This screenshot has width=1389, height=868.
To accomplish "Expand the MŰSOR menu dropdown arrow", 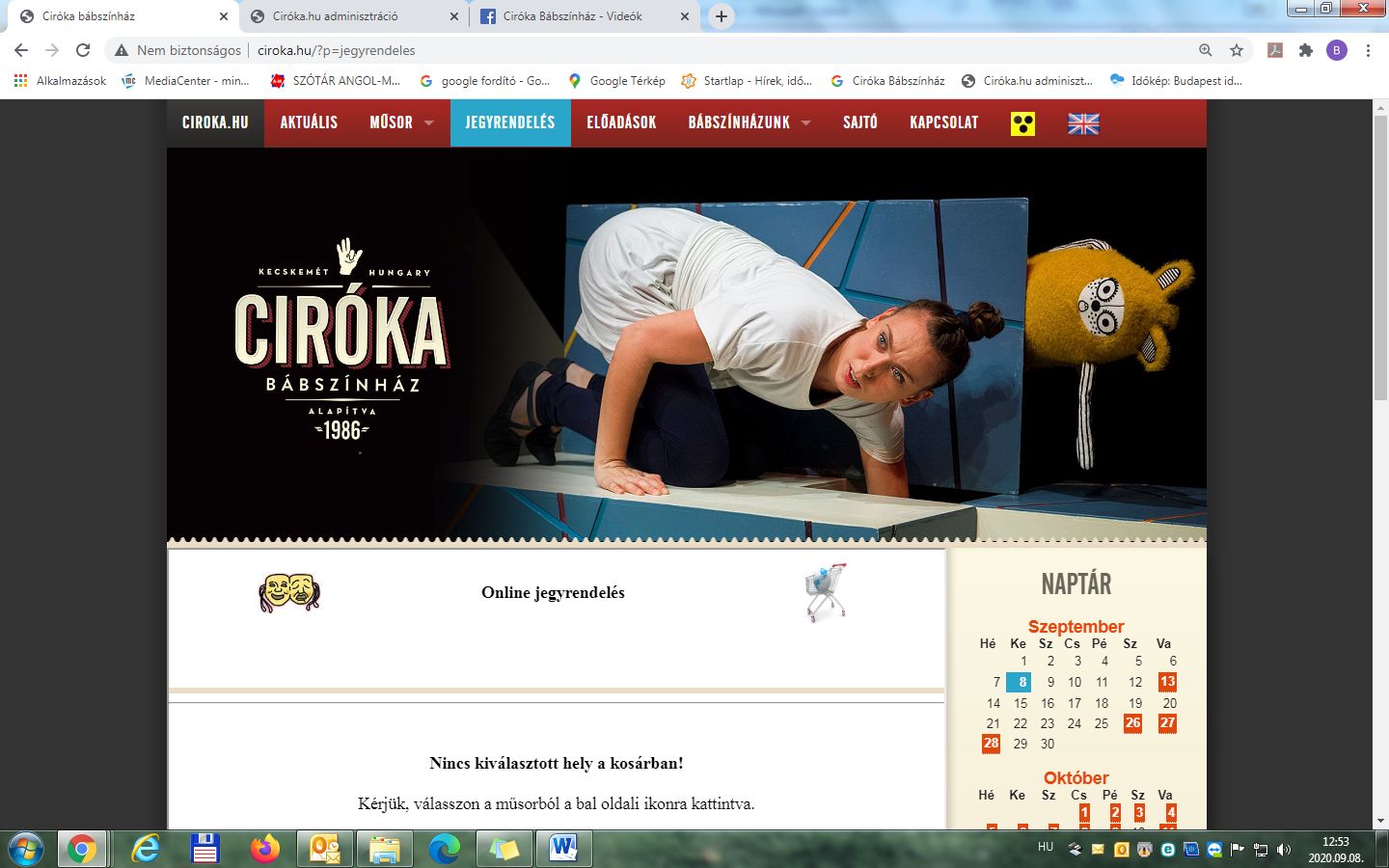I will click(428, 123).
